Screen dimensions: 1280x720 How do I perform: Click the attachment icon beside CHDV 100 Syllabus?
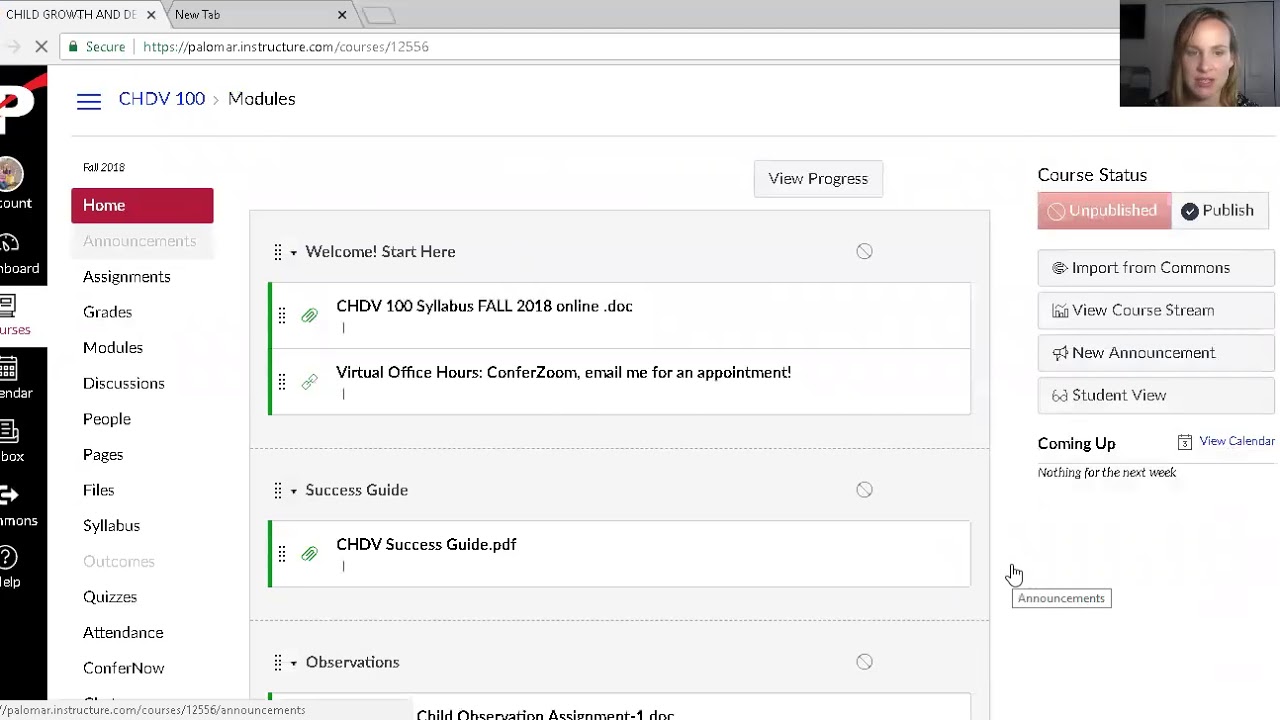point(309,316)
